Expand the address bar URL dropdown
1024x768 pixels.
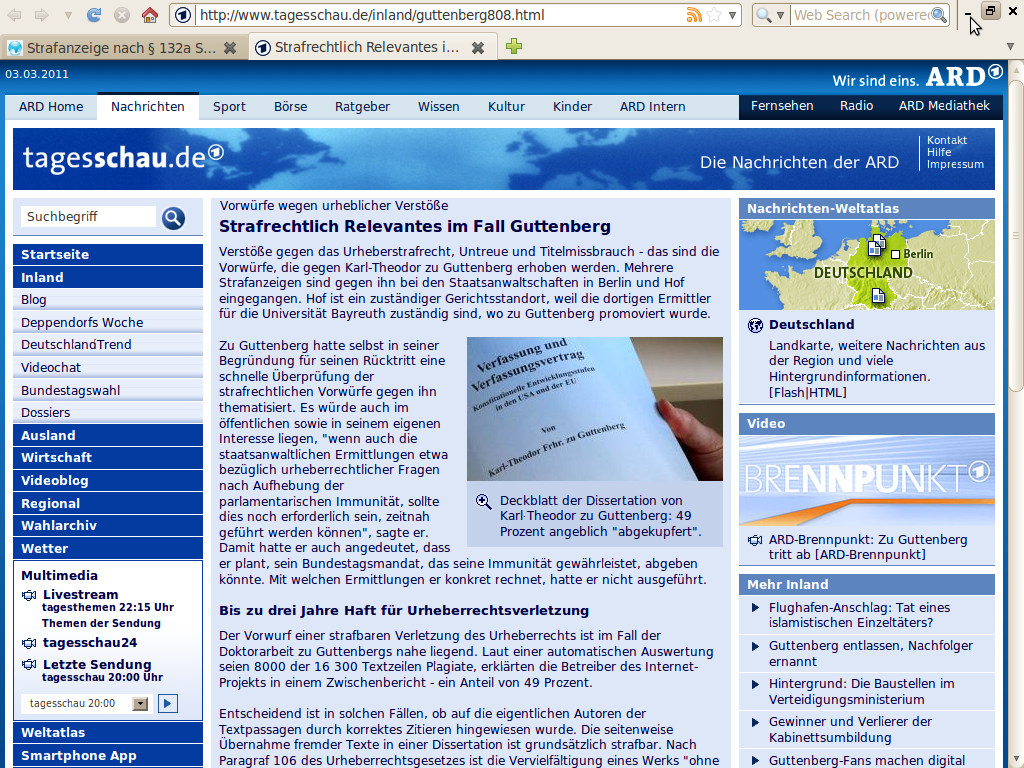733,15
